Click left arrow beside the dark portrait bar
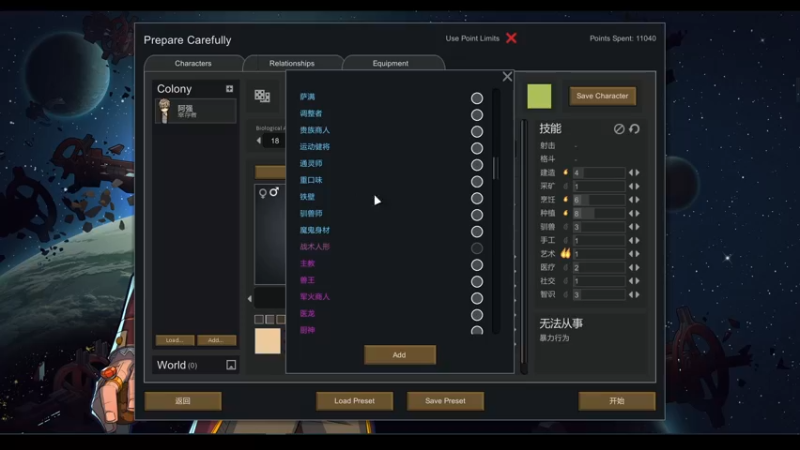This screenshot has height=450, width=800. click(x=249, y=298)
